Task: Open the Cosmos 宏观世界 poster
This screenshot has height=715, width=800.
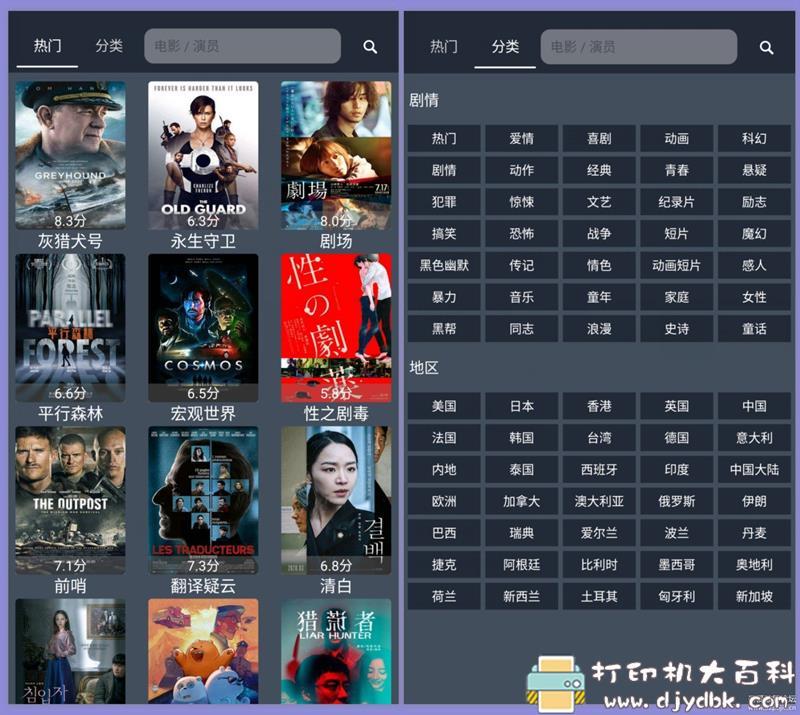Action: (x=203, y=328)
